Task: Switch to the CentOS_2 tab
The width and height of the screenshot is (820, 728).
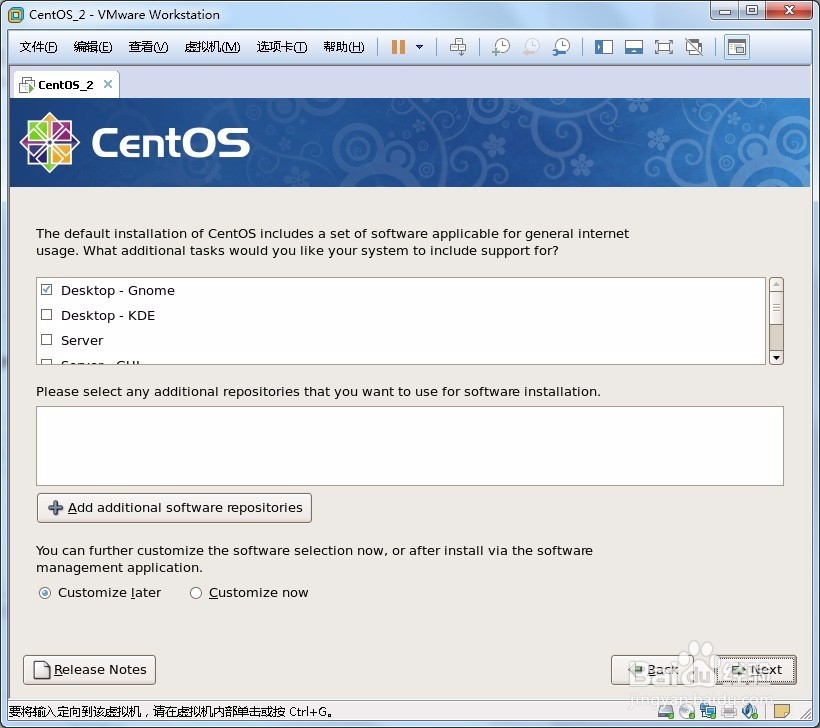Action: pos(66,85)
